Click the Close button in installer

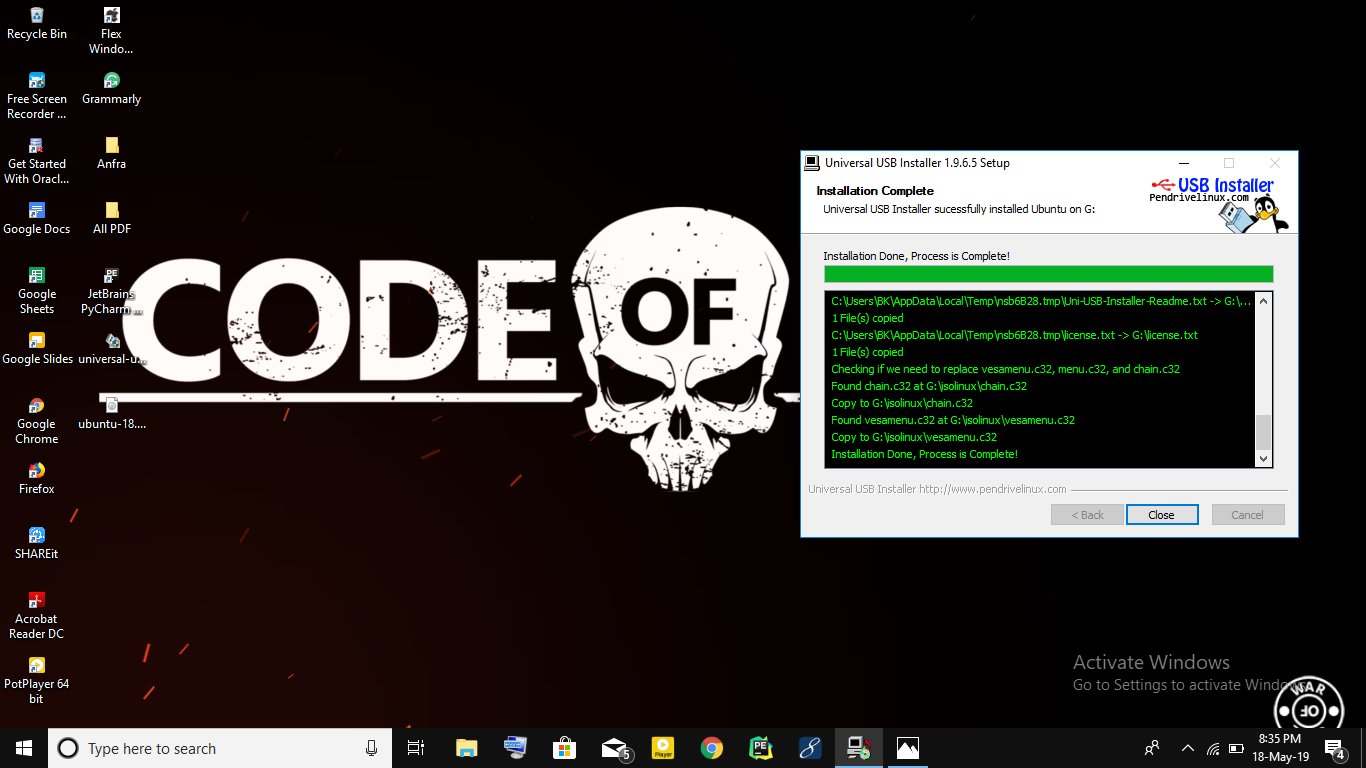click(x=1161, y=515)
